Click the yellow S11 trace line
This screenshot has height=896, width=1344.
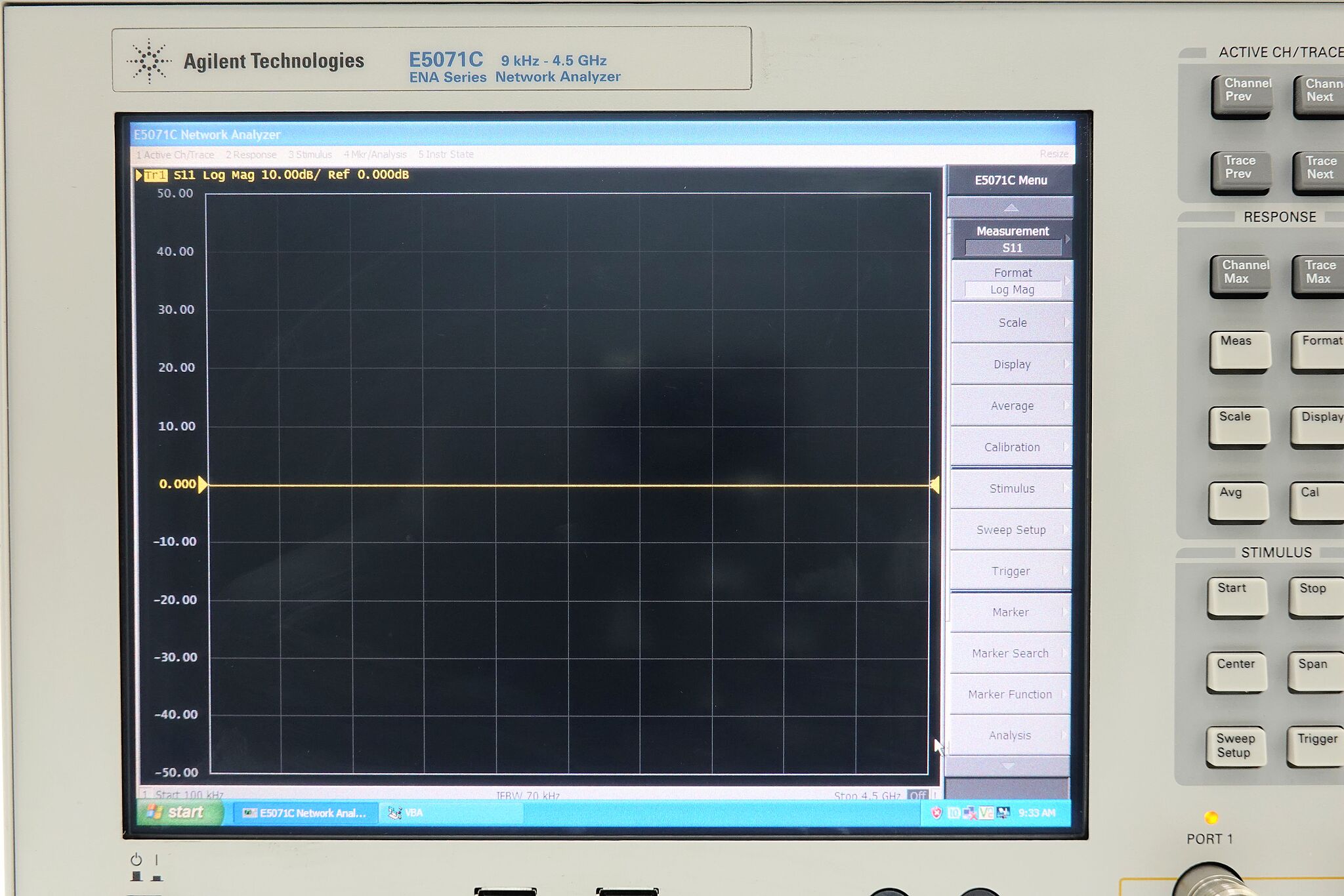pos(568,485)
